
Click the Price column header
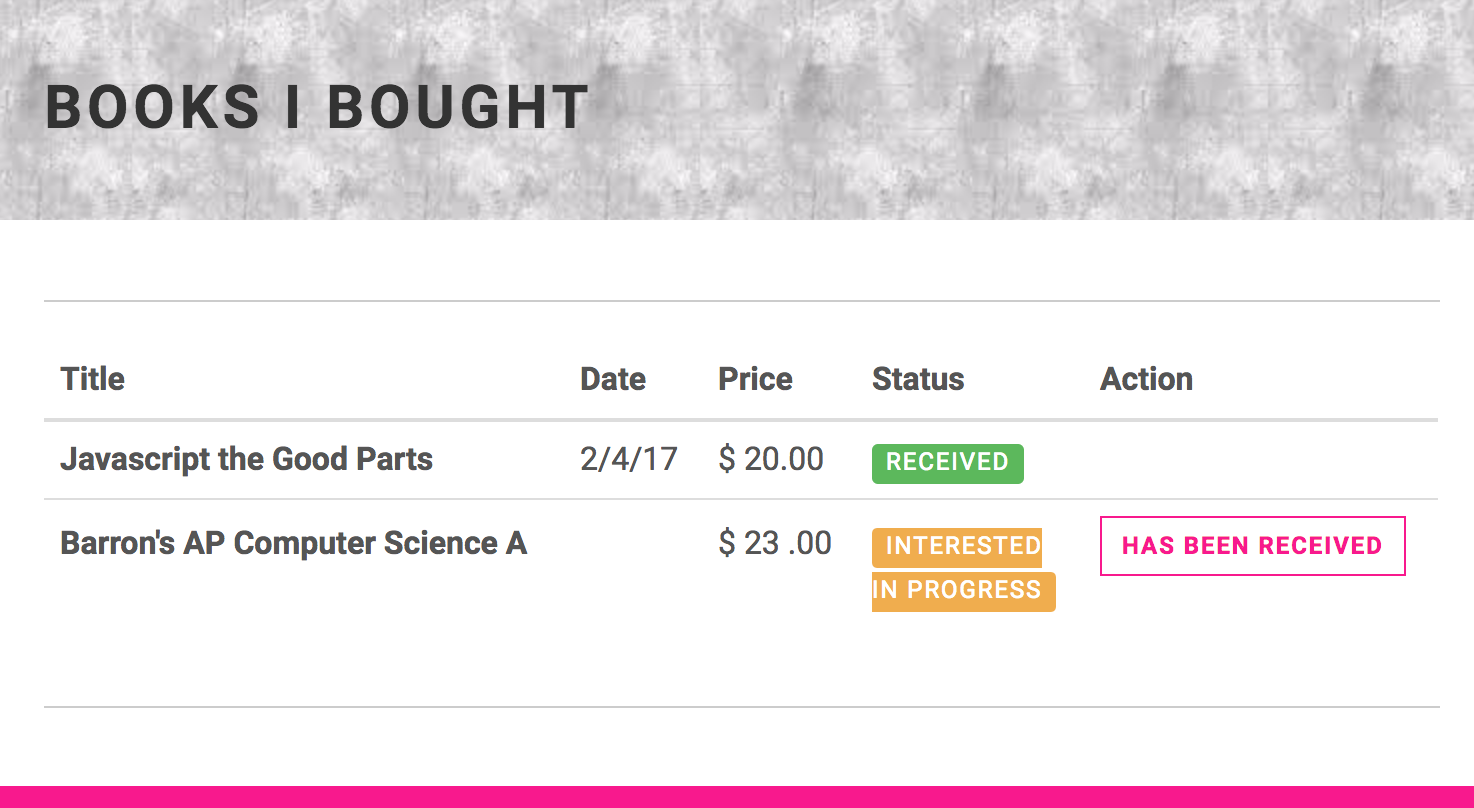(755, 379)
